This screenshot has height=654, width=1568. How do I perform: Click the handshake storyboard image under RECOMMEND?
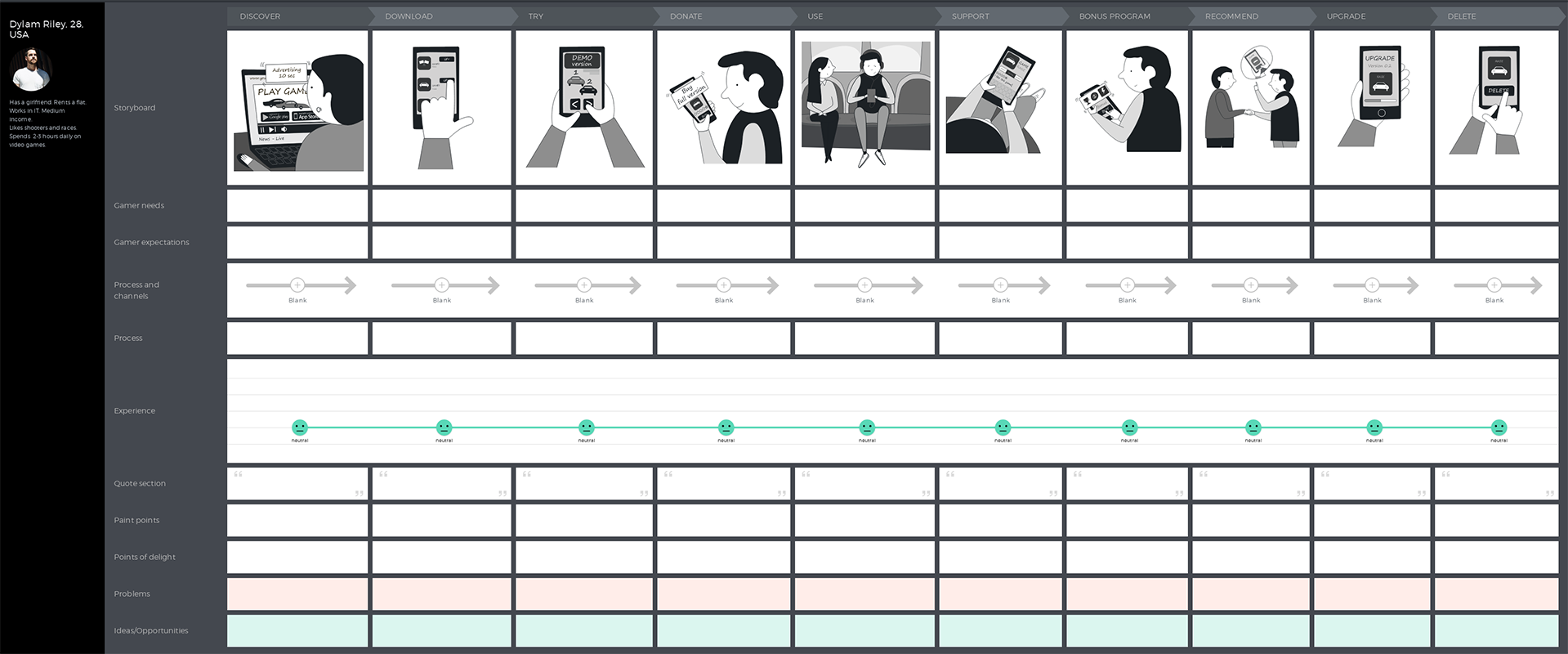pos(1251,108)
